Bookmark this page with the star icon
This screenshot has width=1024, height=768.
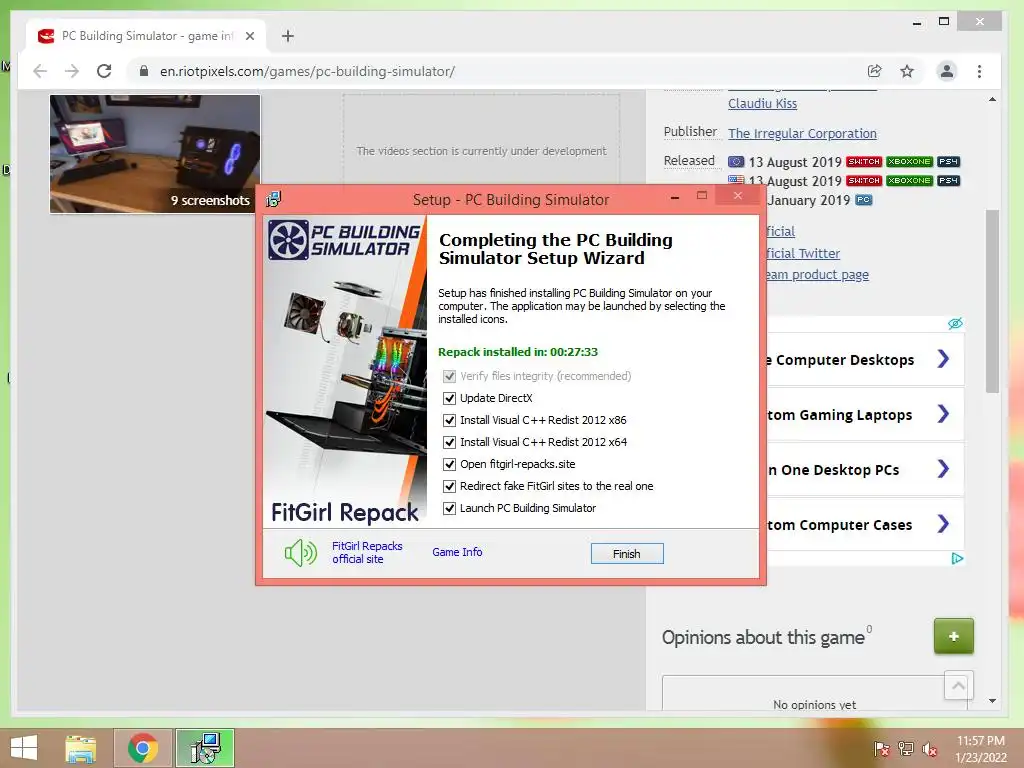point(907,71)
